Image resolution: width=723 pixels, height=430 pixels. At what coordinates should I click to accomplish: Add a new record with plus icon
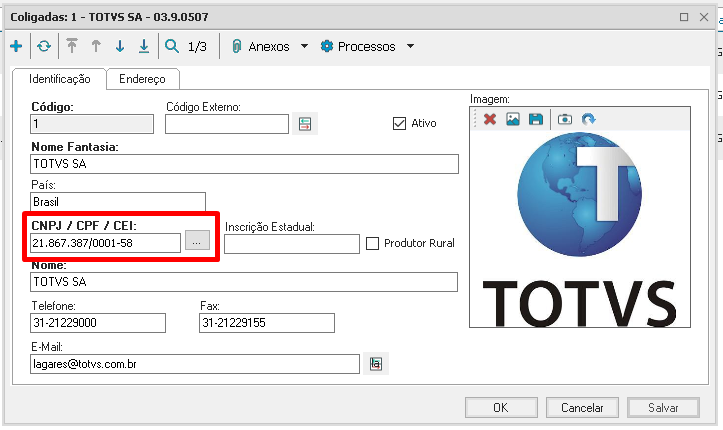(16, 46)
